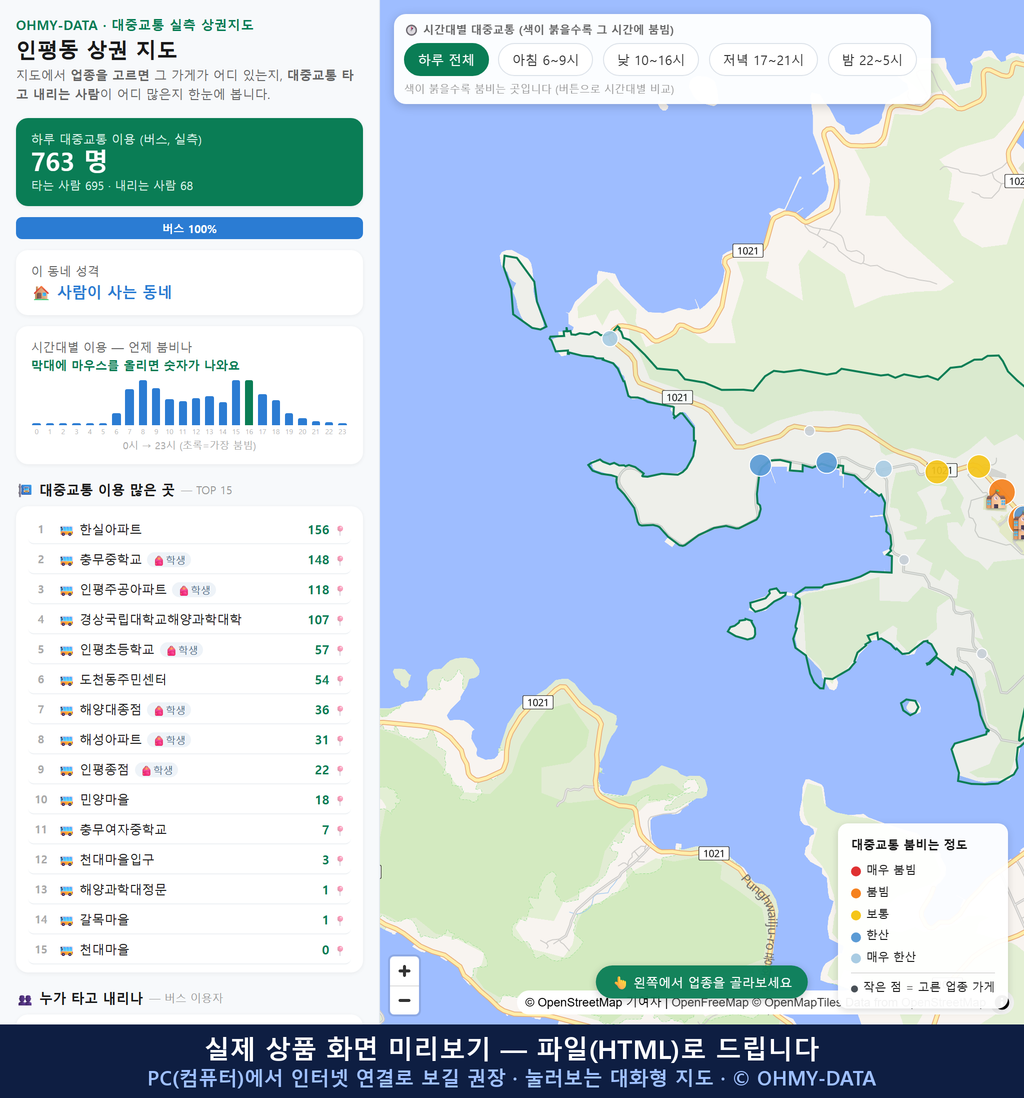This screenshot has width=1024, height=1098.
Task: Select the 하루 전체 time filter
Action: pos(446,60)
